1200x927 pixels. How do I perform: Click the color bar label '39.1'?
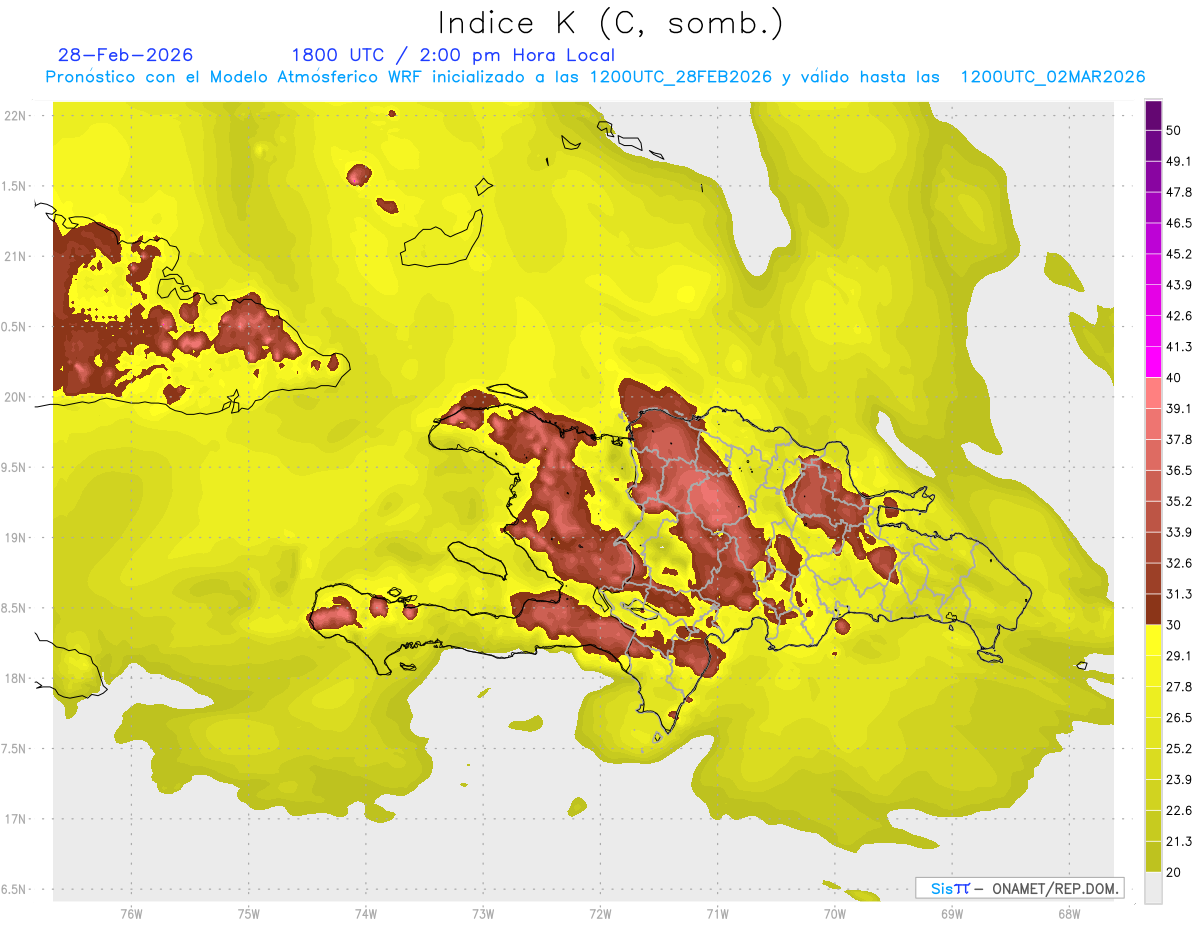[x=1179, y=409]
